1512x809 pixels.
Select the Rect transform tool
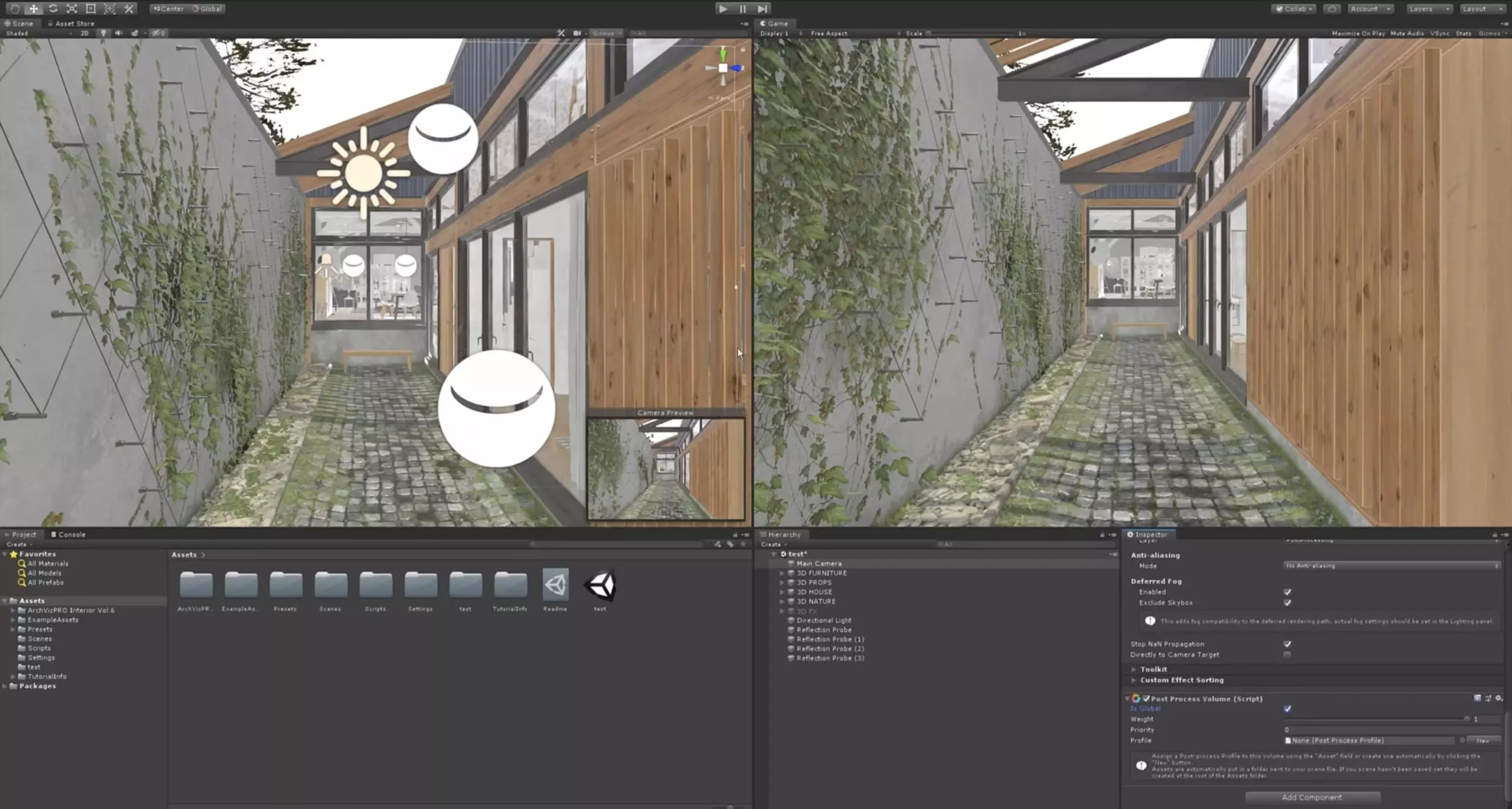coord(90,9)
